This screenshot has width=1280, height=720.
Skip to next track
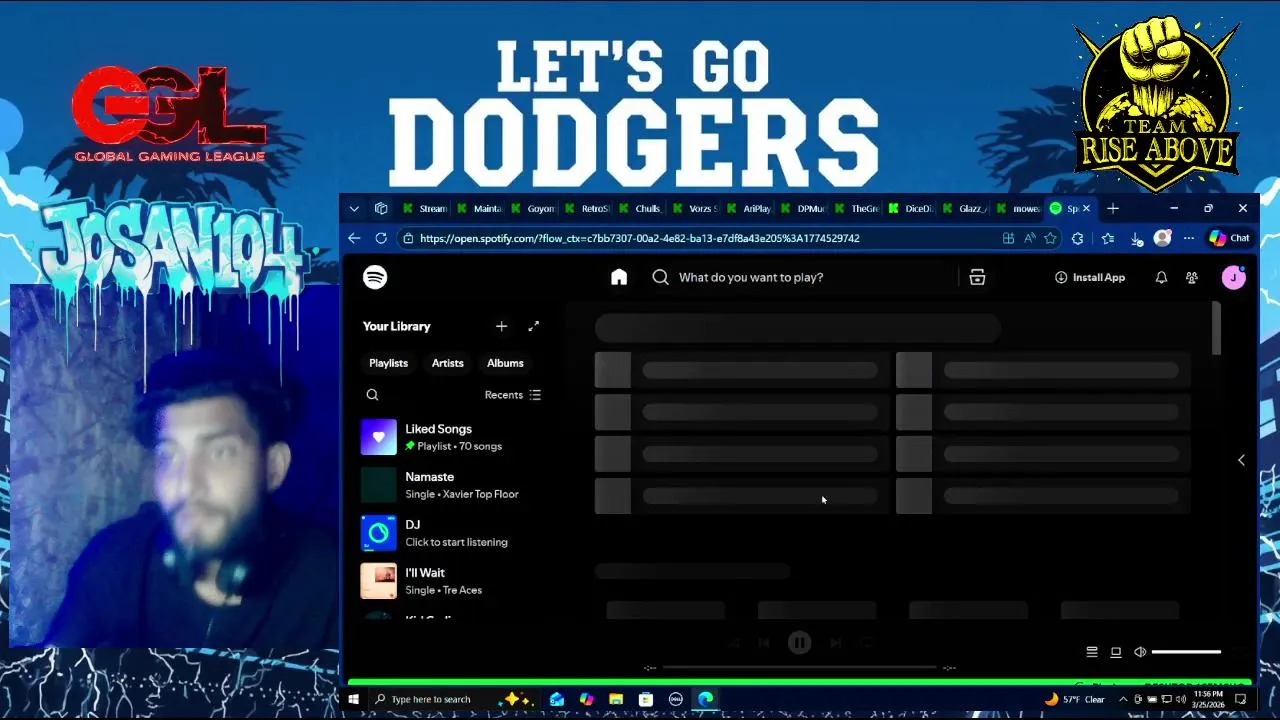(835, 643)
